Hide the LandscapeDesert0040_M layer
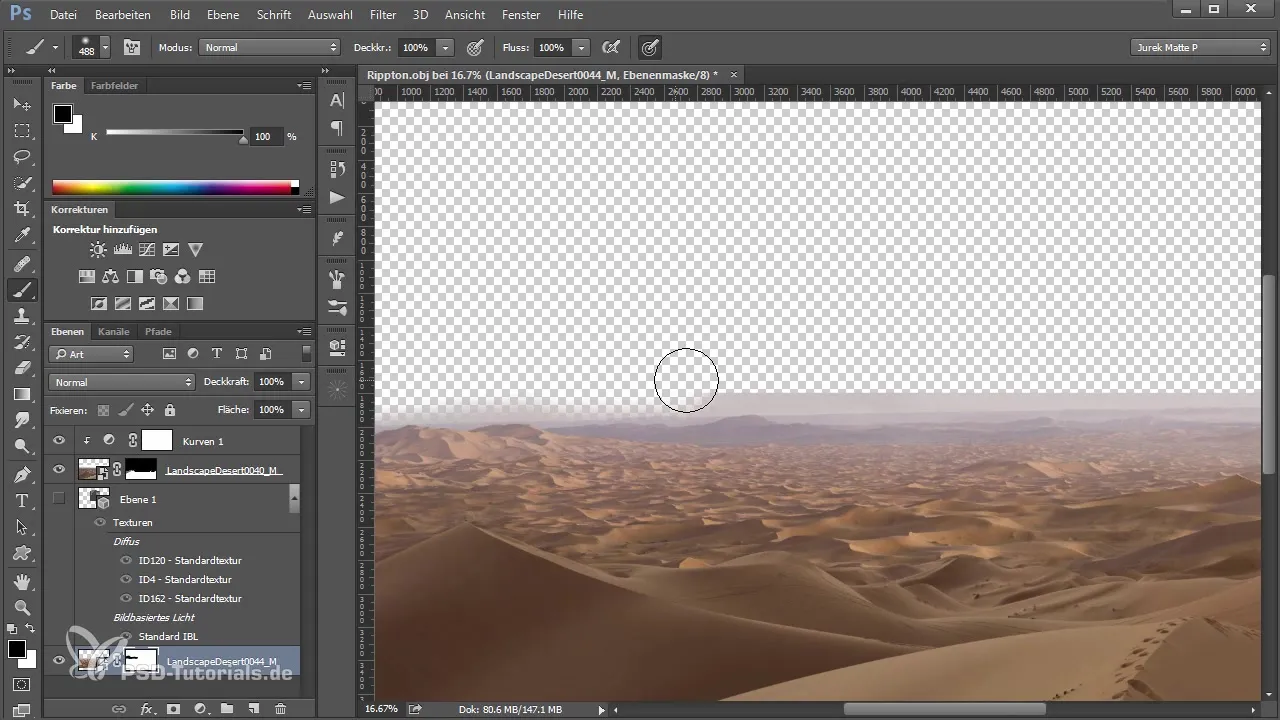Image resolution: width=1280 pixels, height=720 pixels. pyautogui.click(x=59, y=469)
